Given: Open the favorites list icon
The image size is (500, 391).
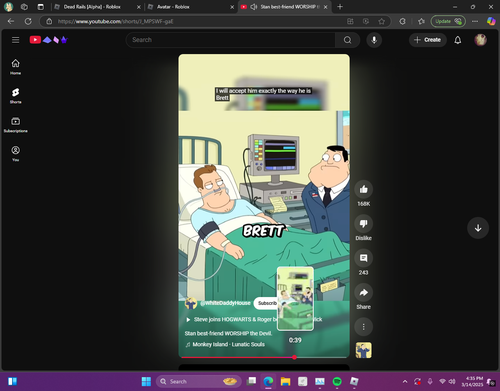Looking at the screenshot, I should (421, 21).
